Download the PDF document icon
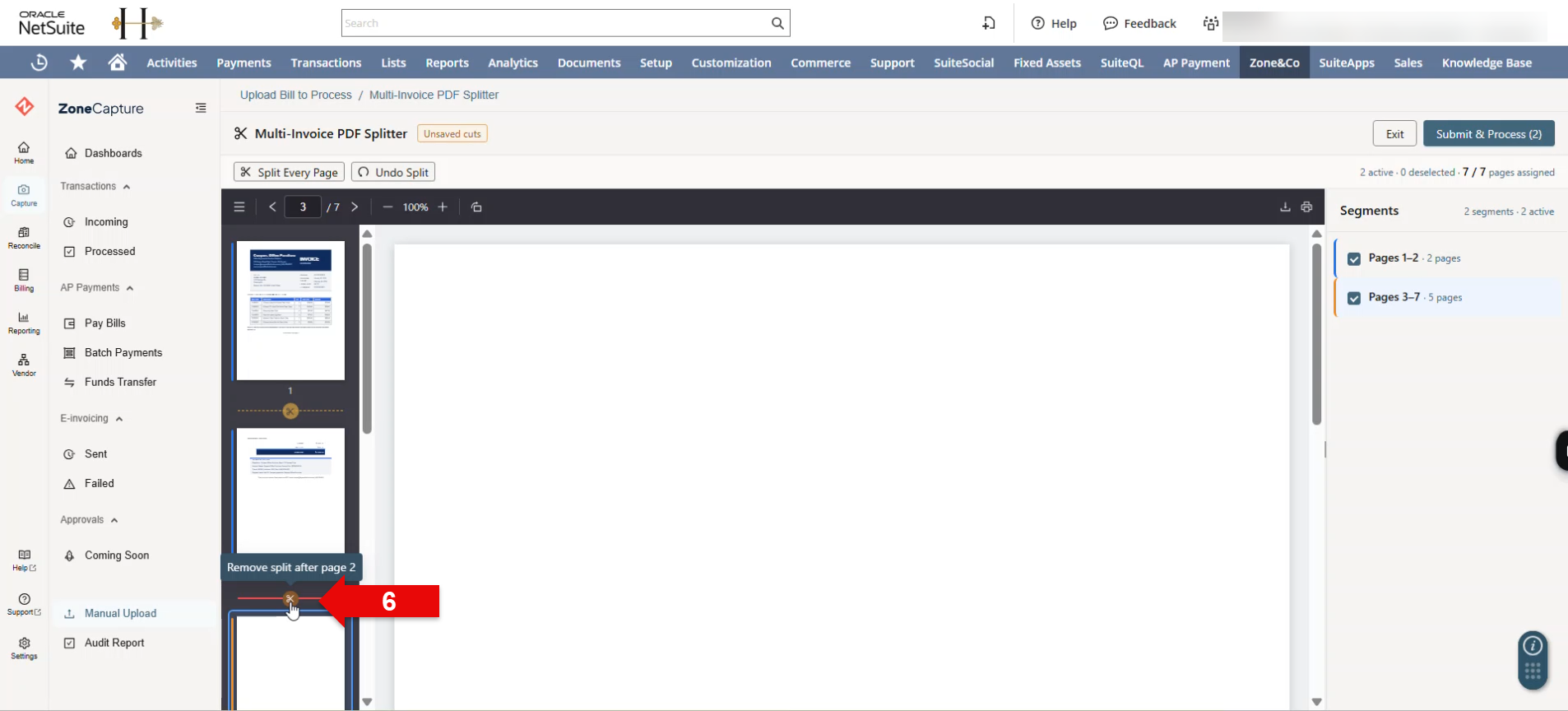The width and height of the screenshot is (1568, 711). (x=1285, y=207)
